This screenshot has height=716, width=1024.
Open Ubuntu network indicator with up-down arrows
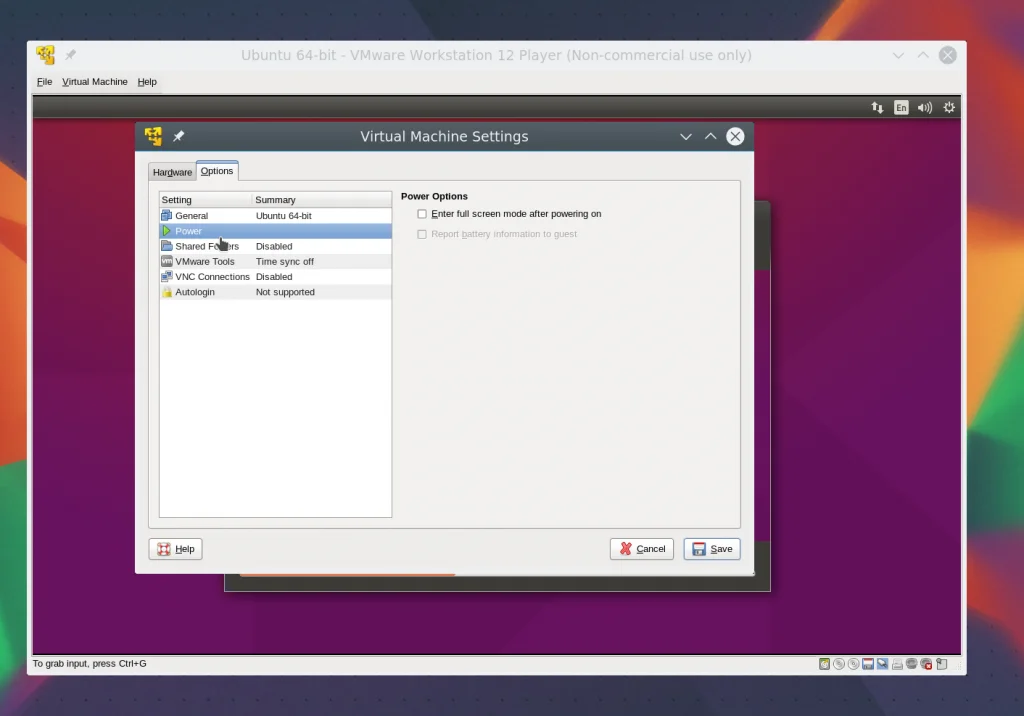click(877, 107)
